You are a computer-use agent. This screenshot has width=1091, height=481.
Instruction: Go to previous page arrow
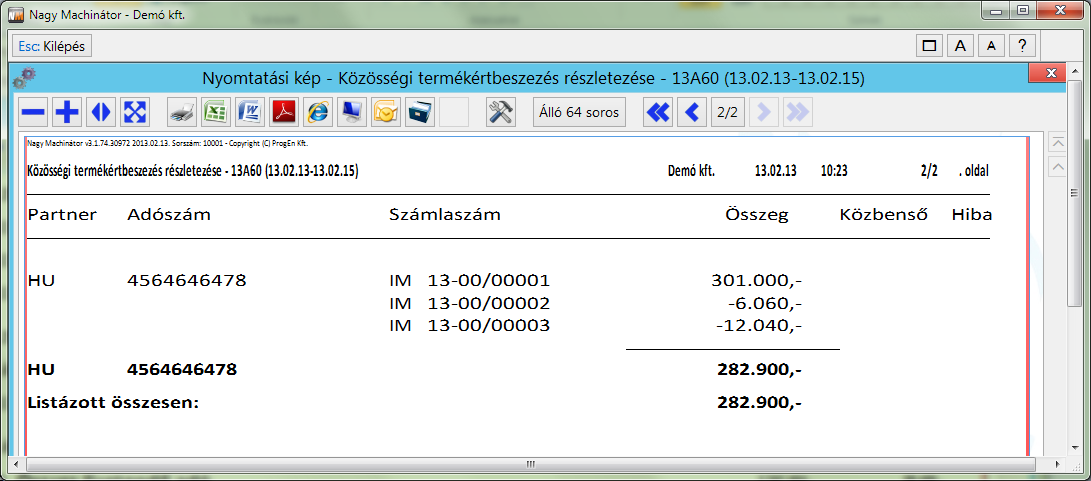[692, 112]
